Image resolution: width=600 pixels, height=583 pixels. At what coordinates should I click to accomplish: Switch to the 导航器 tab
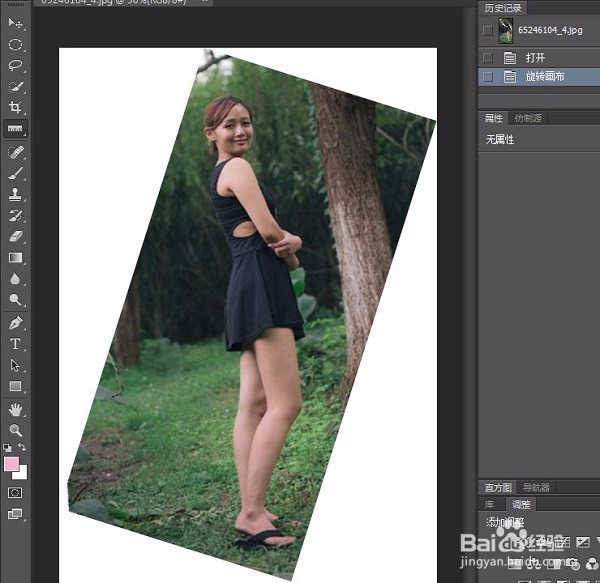coord(536,487)
